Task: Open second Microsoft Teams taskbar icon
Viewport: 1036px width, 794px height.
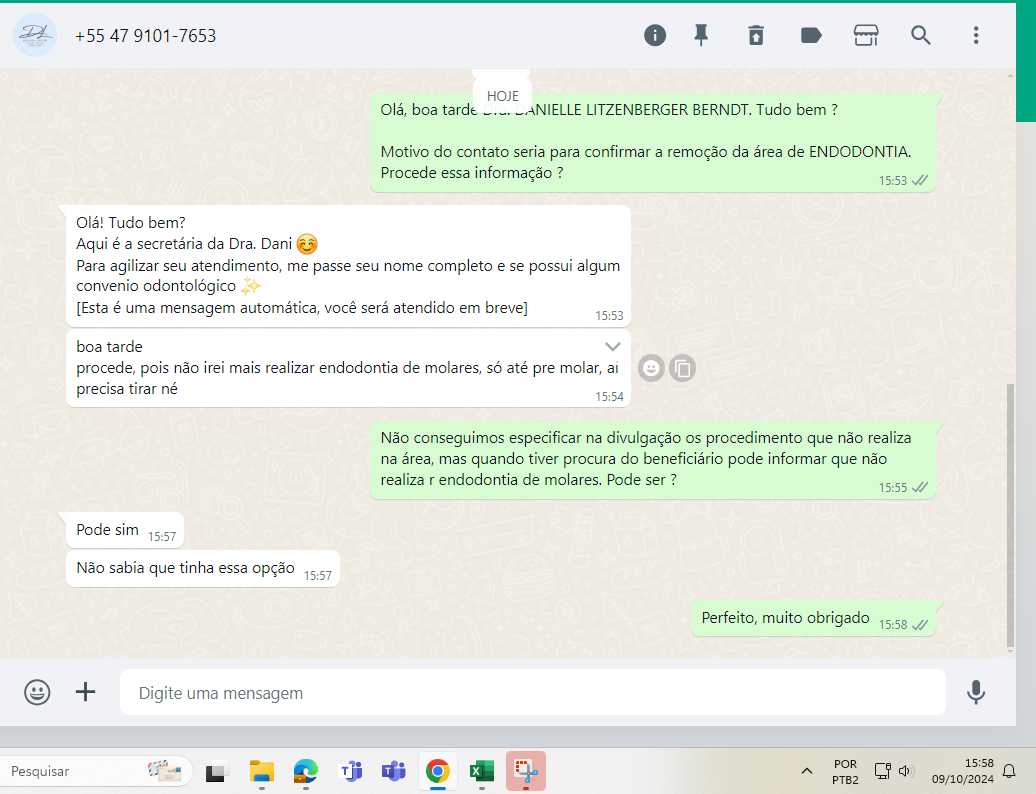Action: point(394,771)
